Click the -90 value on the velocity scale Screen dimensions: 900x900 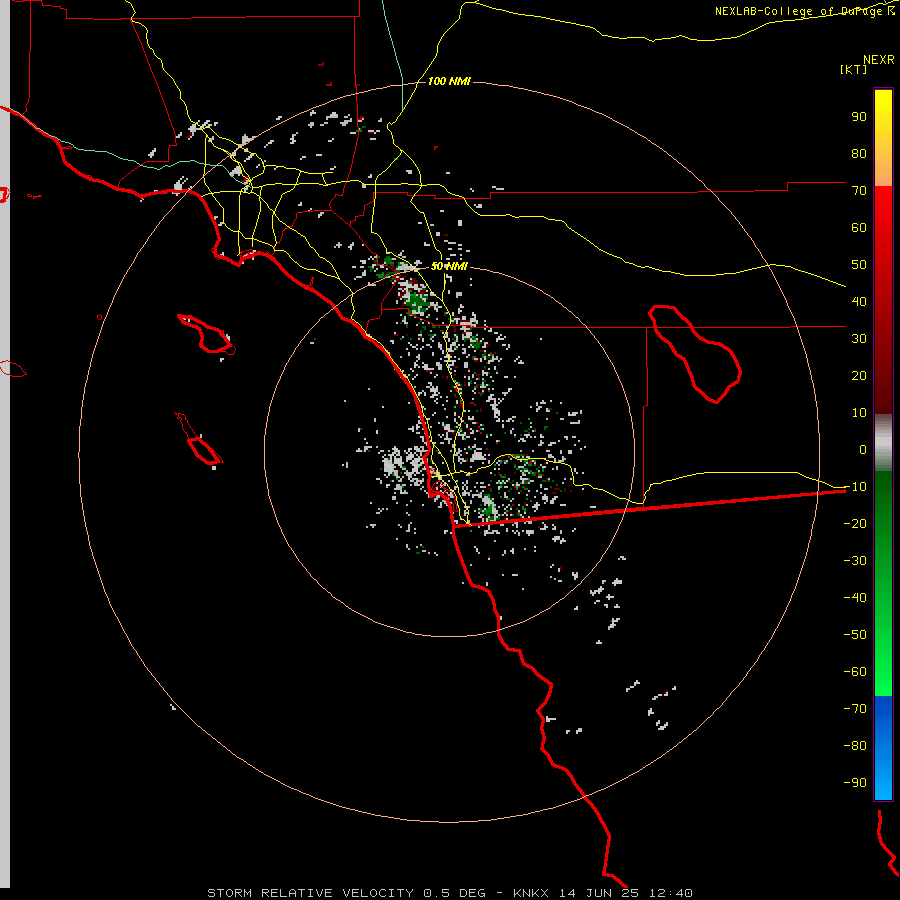(855, 783)
